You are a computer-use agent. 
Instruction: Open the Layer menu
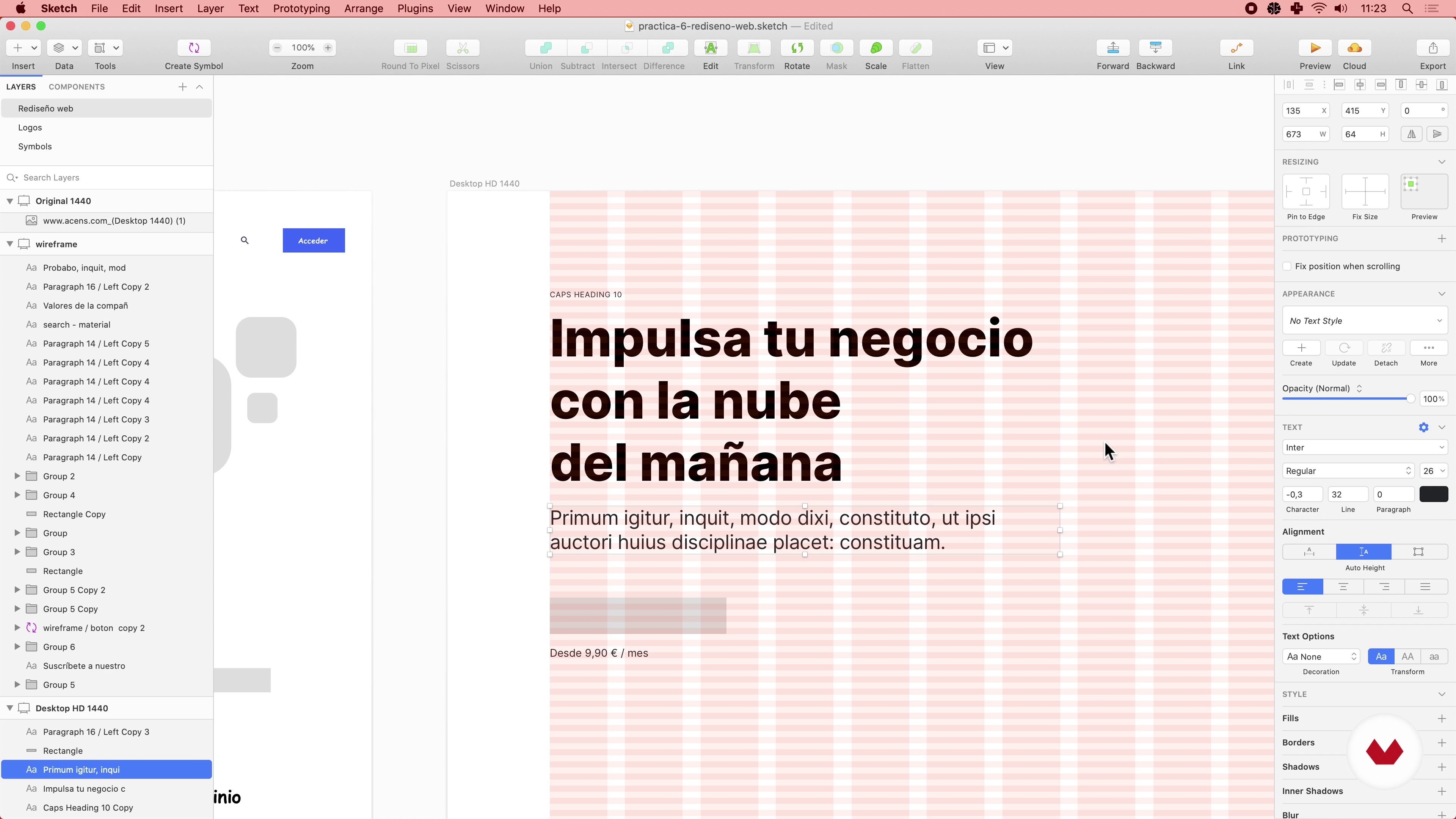click(x=210, y=8)
